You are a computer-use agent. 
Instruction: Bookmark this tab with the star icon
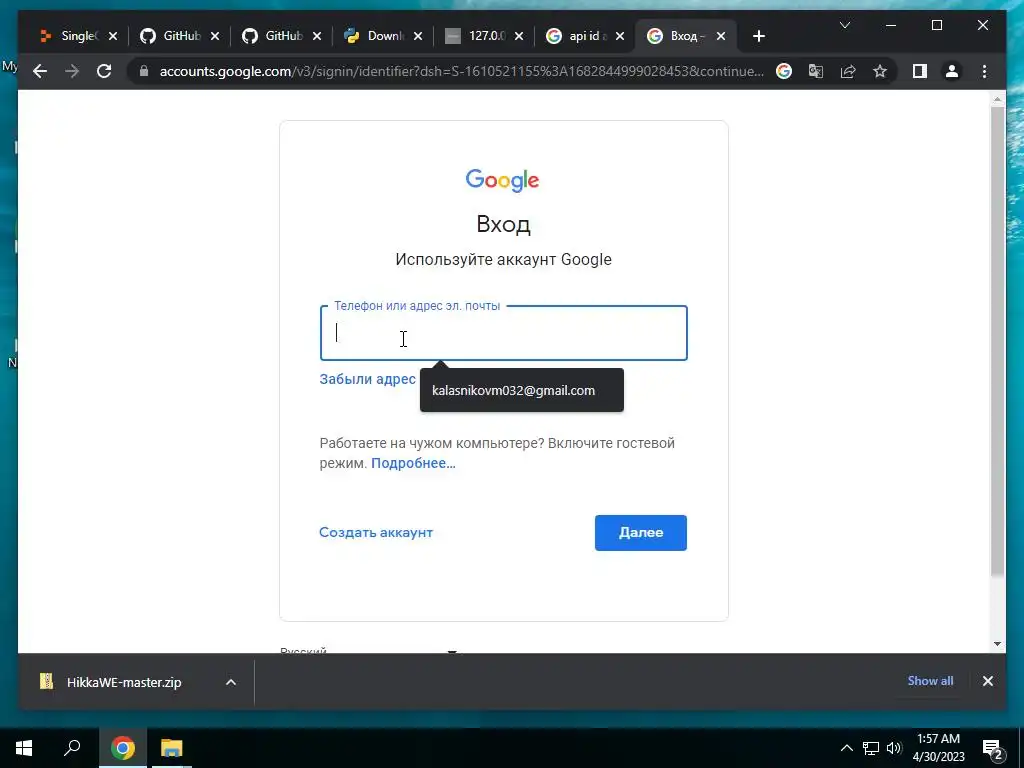click(880, 71)
